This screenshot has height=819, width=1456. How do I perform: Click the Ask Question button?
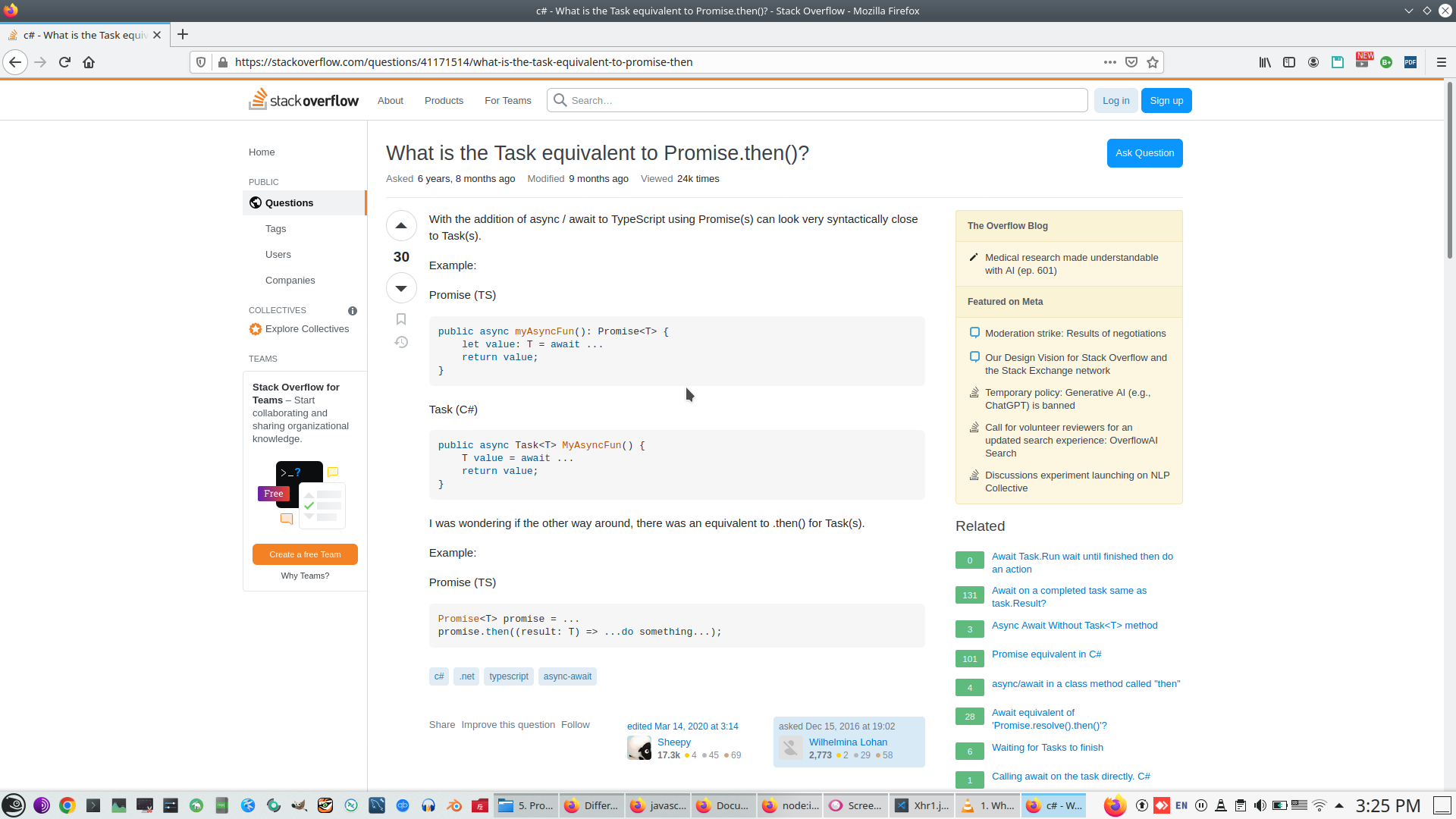point(1144,153)
